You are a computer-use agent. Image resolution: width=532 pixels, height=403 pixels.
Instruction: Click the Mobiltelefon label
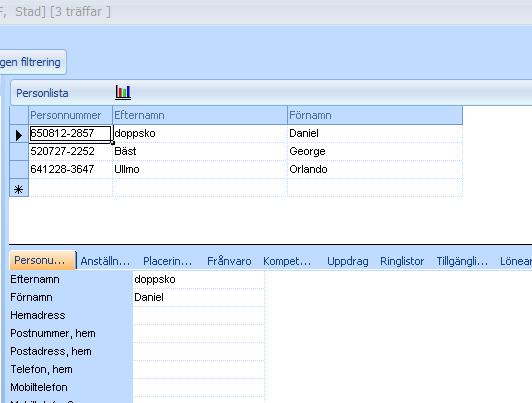[39, 387]
